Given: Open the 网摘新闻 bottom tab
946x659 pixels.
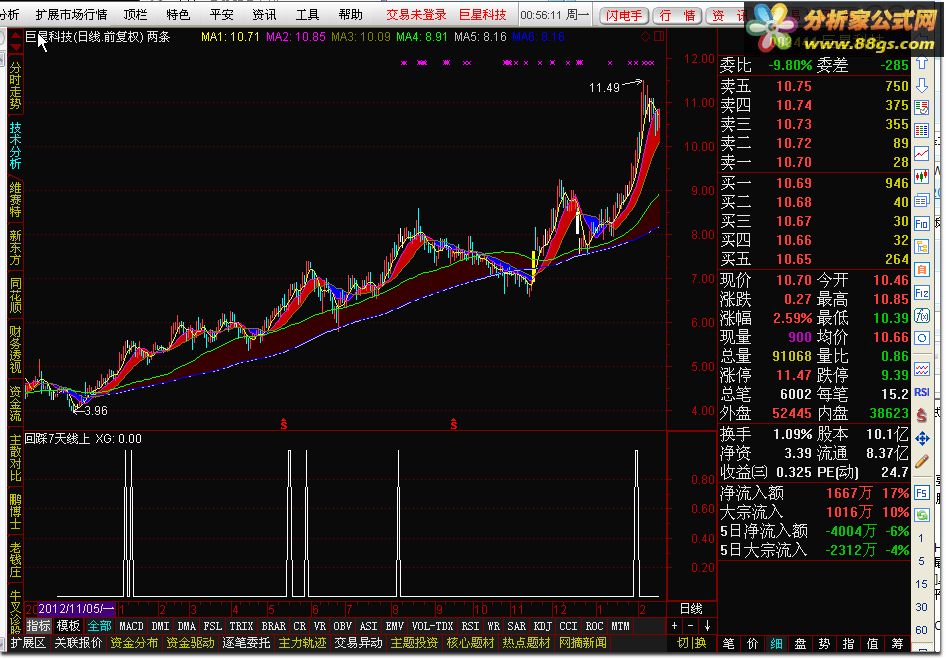Looking at the screenshot, I should coord(583,643).
